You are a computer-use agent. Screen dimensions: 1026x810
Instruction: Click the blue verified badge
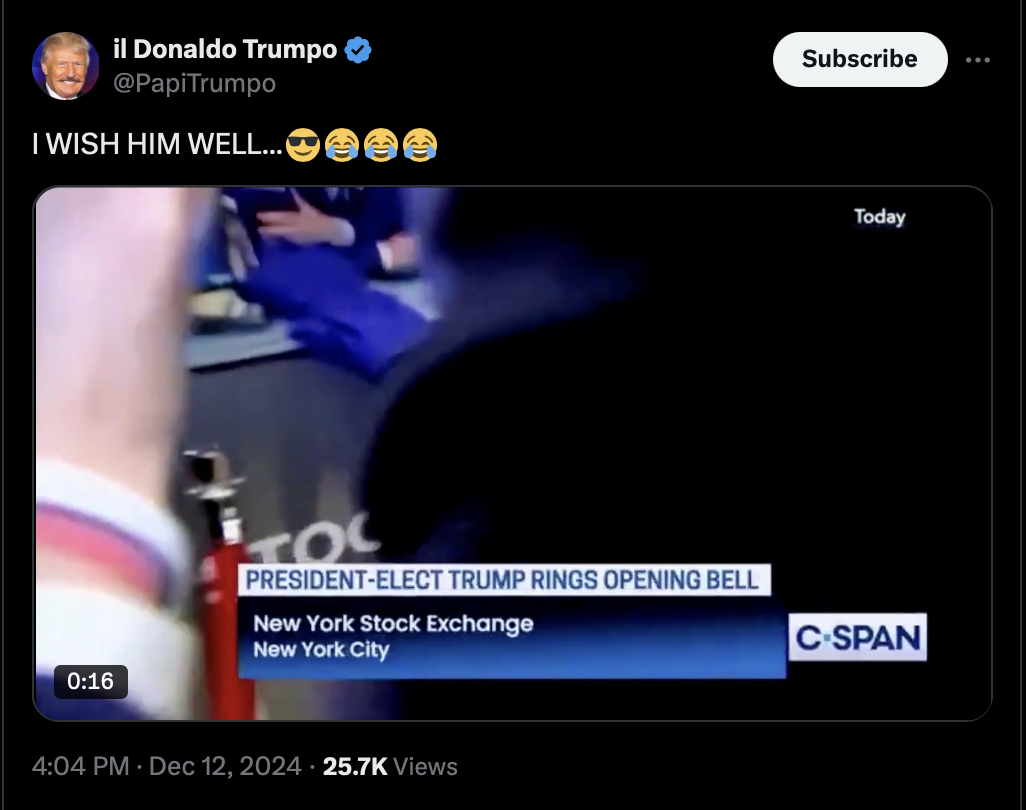click(358, 50)
